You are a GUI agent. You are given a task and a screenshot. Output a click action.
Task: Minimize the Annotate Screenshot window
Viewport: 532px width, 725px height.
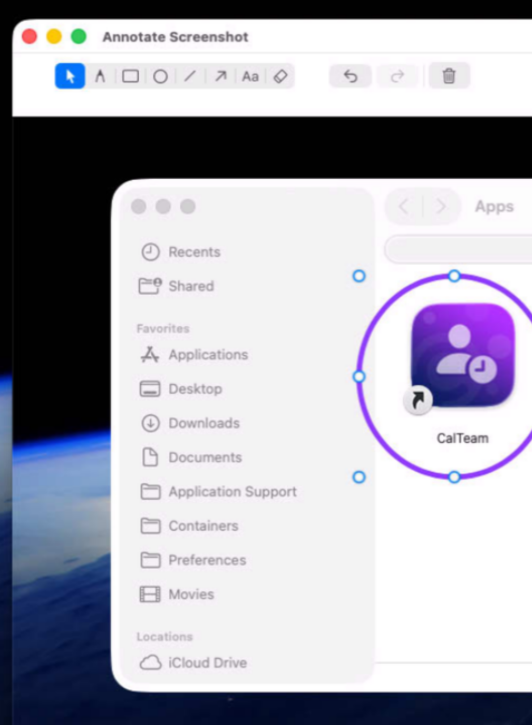coord(54,37)
